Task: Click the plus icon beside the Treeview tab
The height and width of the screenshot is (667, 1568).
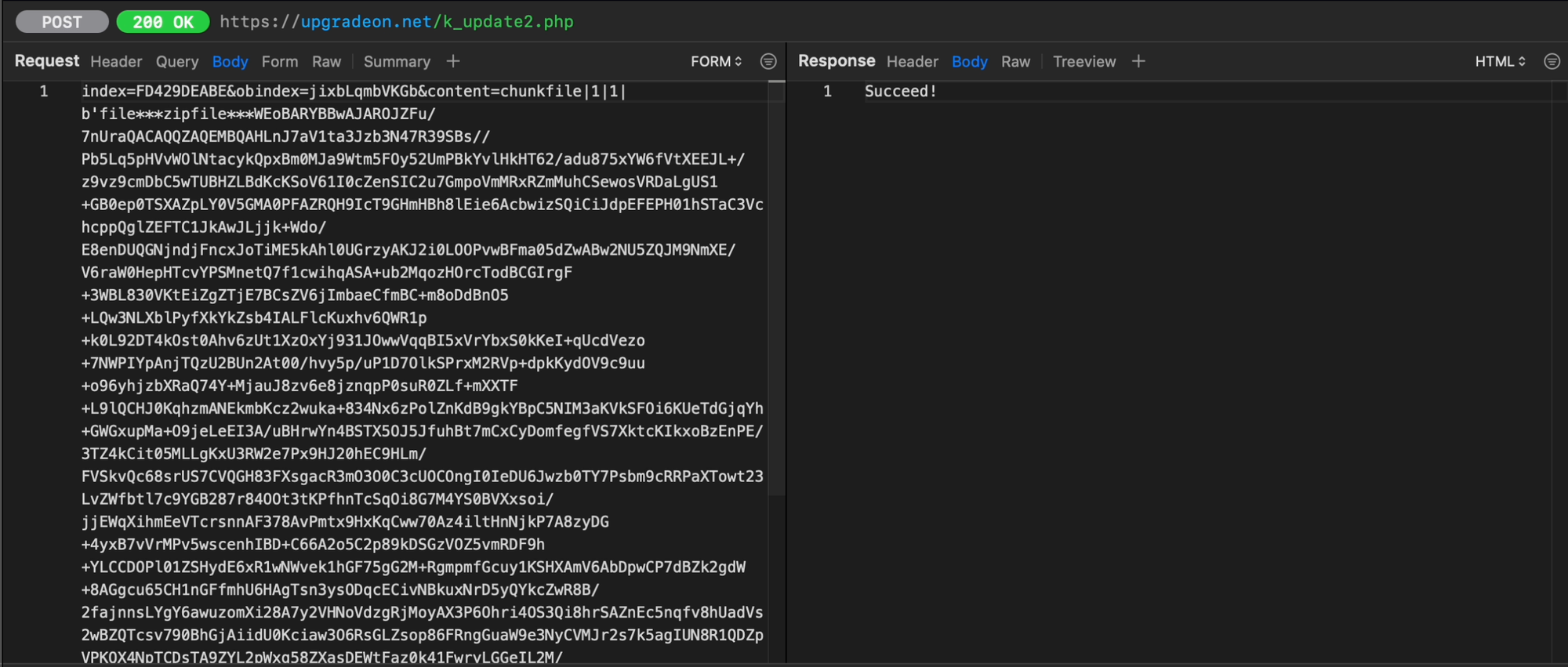Action: 1138,61
